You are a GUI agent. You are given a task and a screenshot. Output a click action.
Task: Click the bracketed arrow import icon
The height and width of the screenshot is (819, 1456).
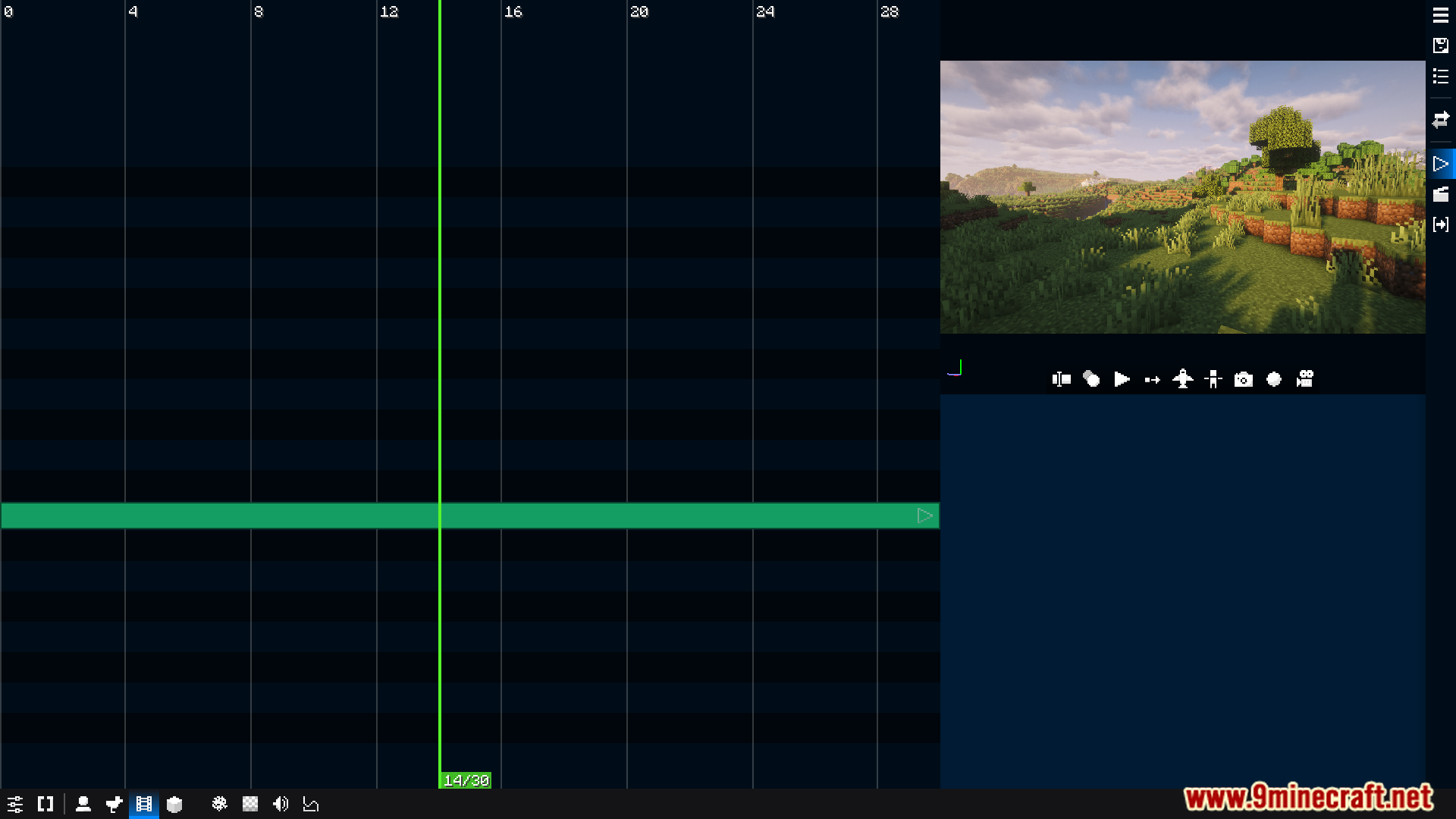pyautogui.click(x=1440, y=224)
